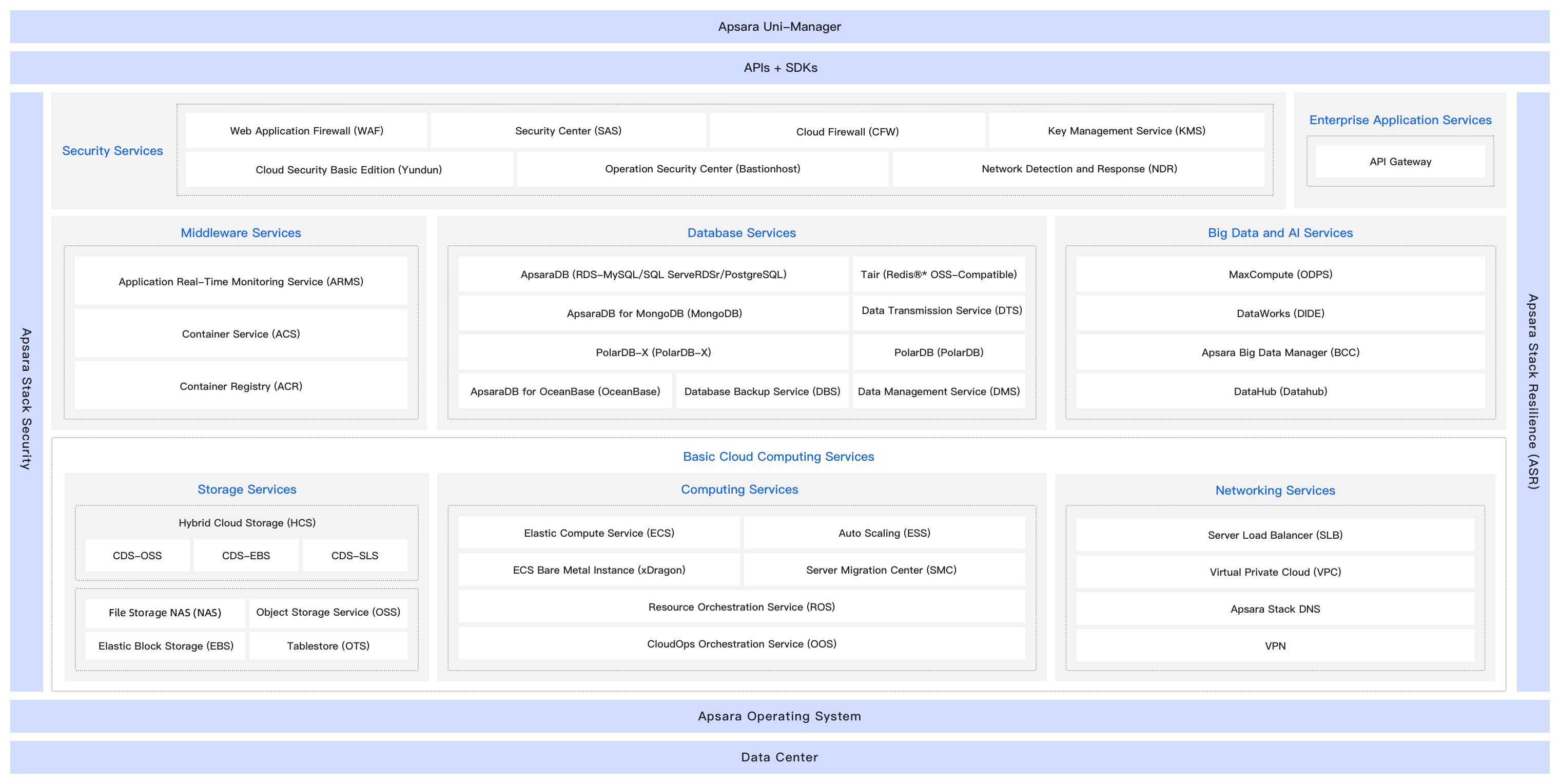Click the Database Services heading
1560x784 pixels.
pyautogui.click(x=741, y=232)
